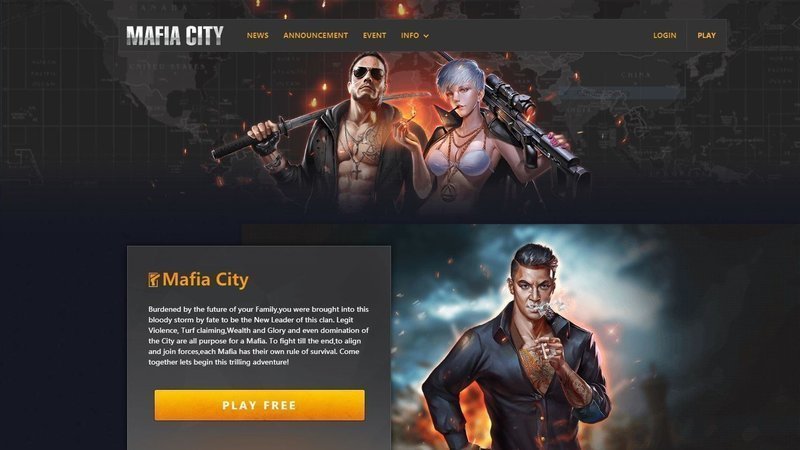Click the small orange icon beside Mafia City heading

pos(154,280)
